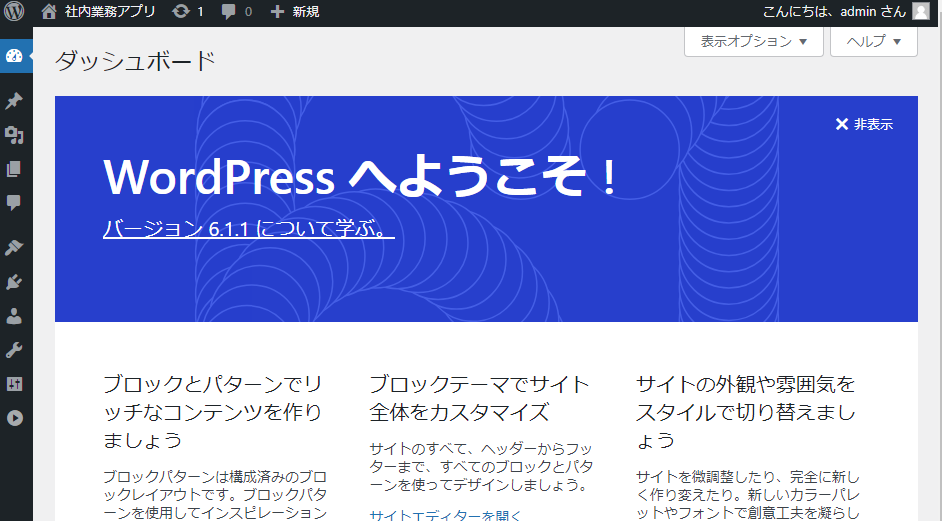
Task: Click the collapse menu circle icon
Action: pyautogui.click(x=15, y=418)
